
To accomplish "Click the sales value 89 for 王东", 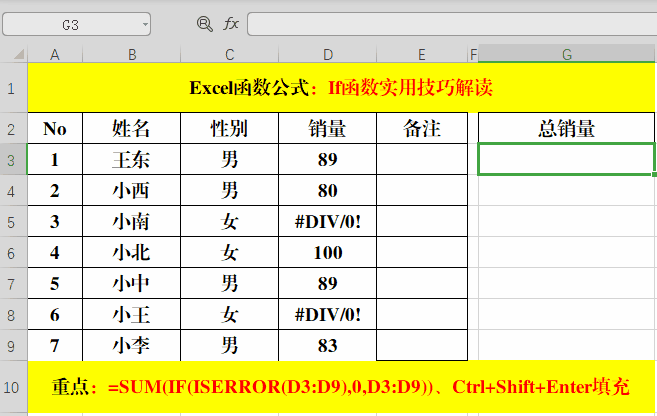I will (x=327, y=159).
